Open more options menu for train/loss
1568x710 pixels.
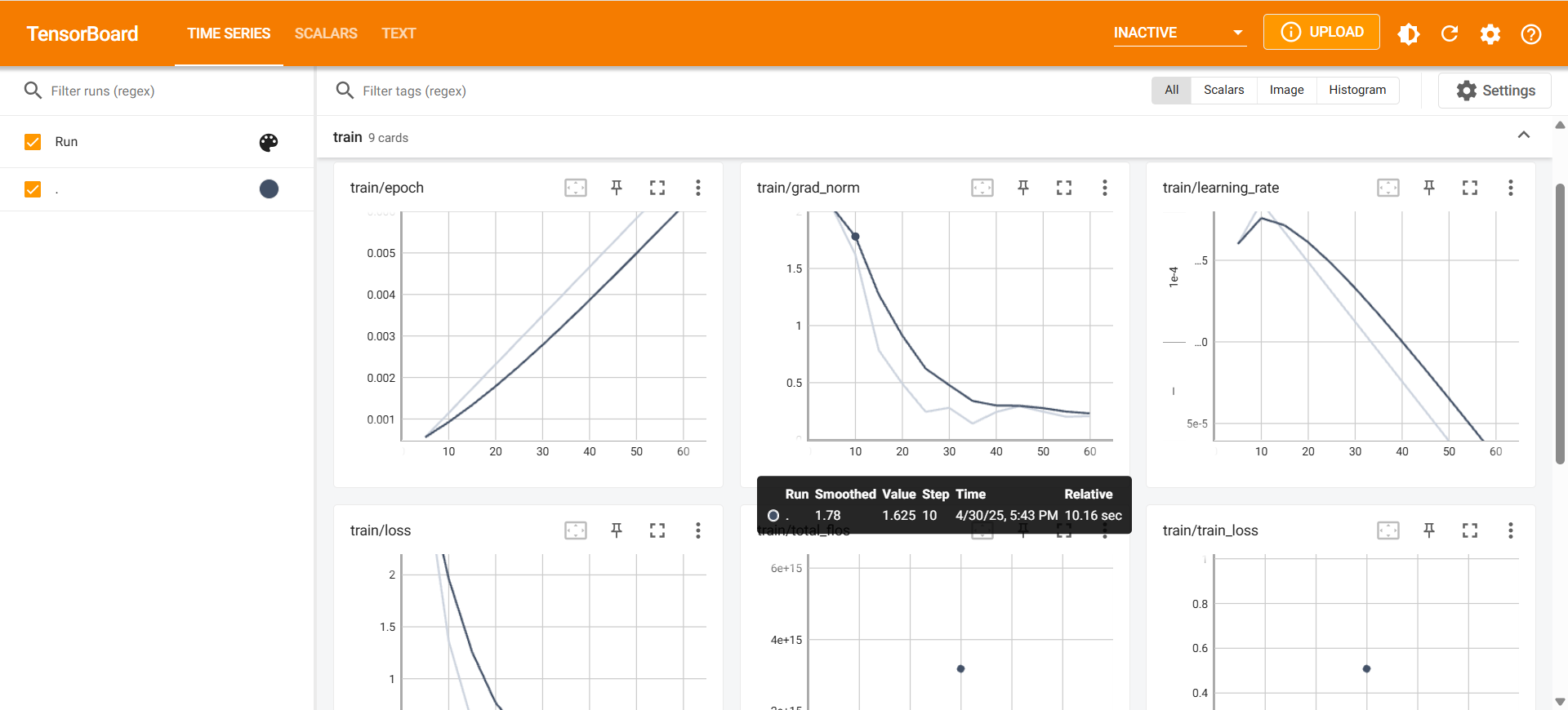coord(698,530)
